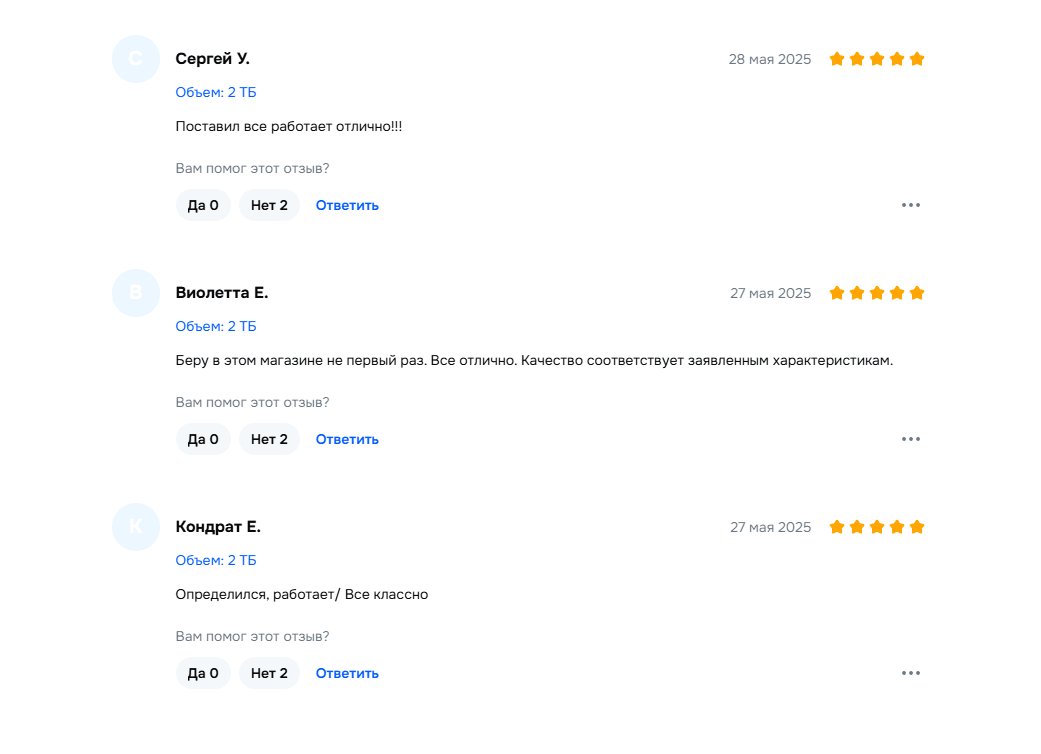Click Виолетта Е. avatar circle
The image size is (1041, 754).
click(135, 293)
